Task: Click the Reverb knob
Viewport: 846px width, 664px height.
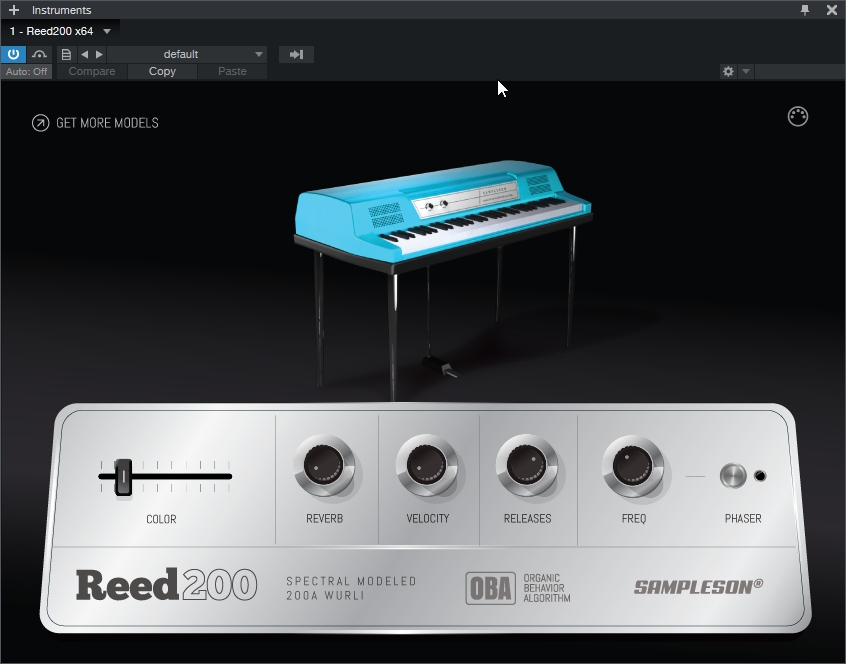Action: [323, 465]
